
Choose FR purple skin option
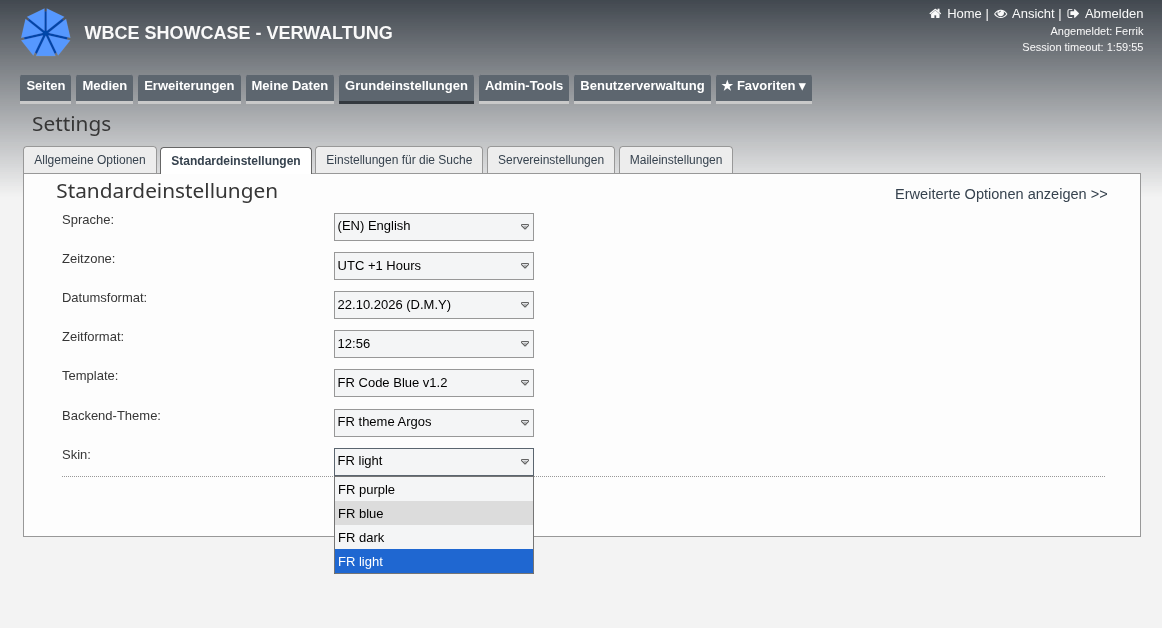(x=434, y=489)
